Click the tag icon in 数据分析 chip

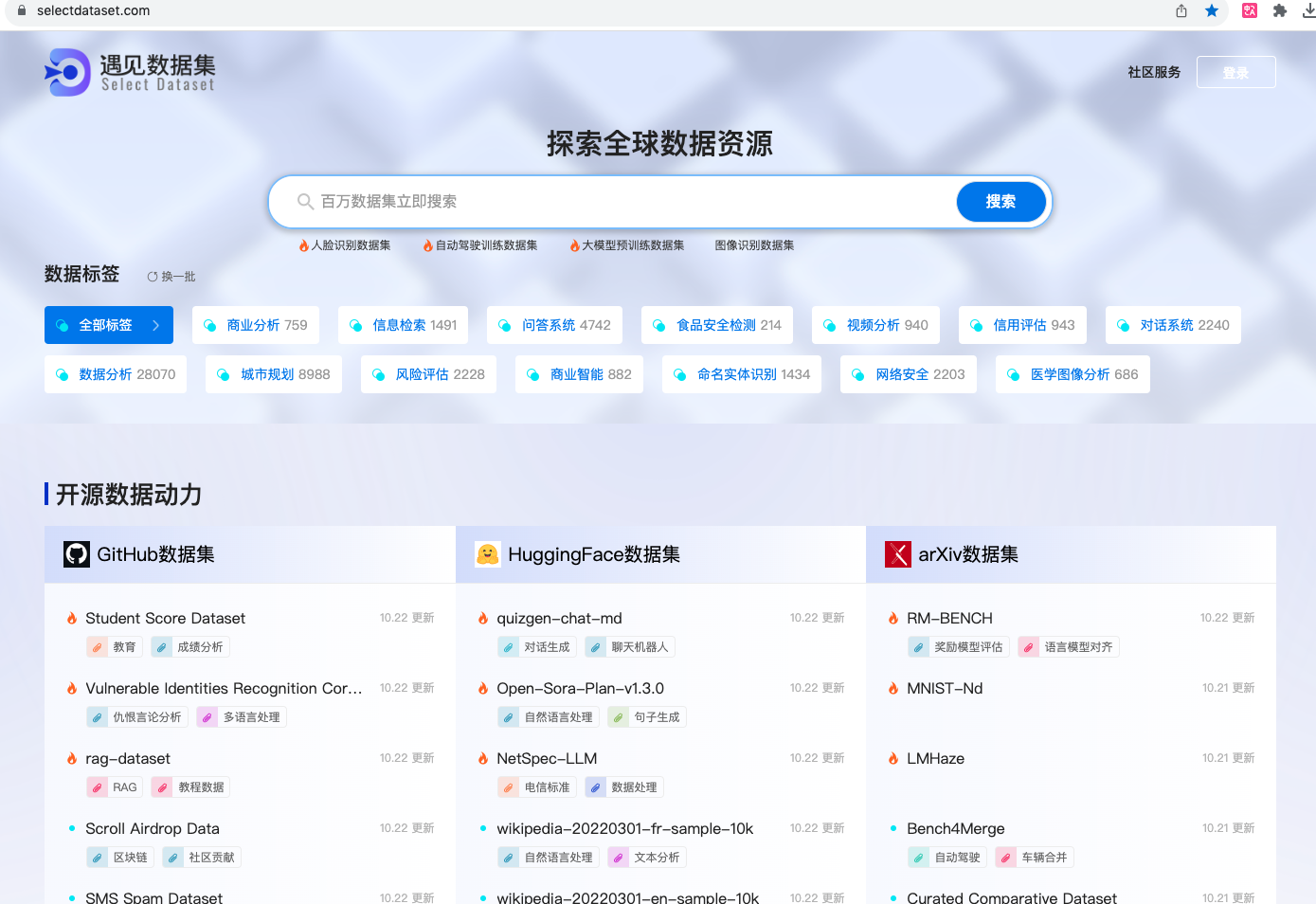click(x=63, y=374)
